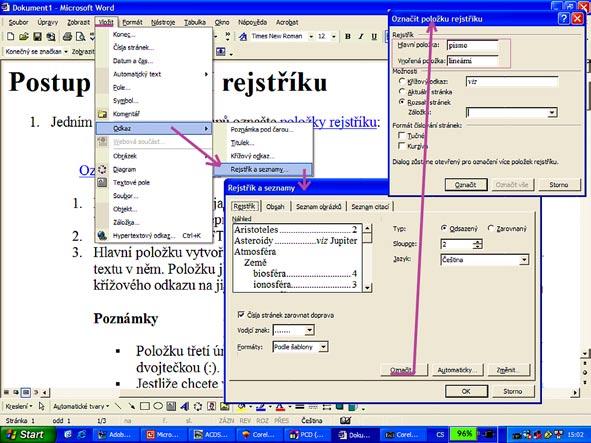The width and height of the screenshot is (591, 443).
Task: Choose Hypertextový odkaz from Vložit menu
Action: coord(155,236)
